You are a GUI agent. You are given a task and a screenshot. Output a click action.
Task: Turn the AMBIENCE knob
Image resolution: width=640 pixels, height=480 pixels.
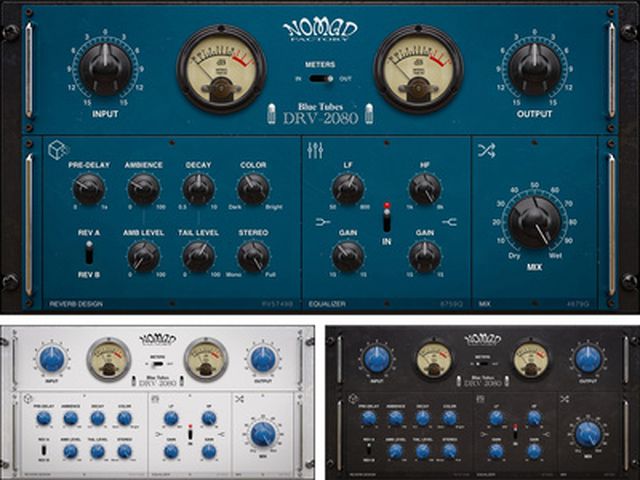(x=143, y=189)
